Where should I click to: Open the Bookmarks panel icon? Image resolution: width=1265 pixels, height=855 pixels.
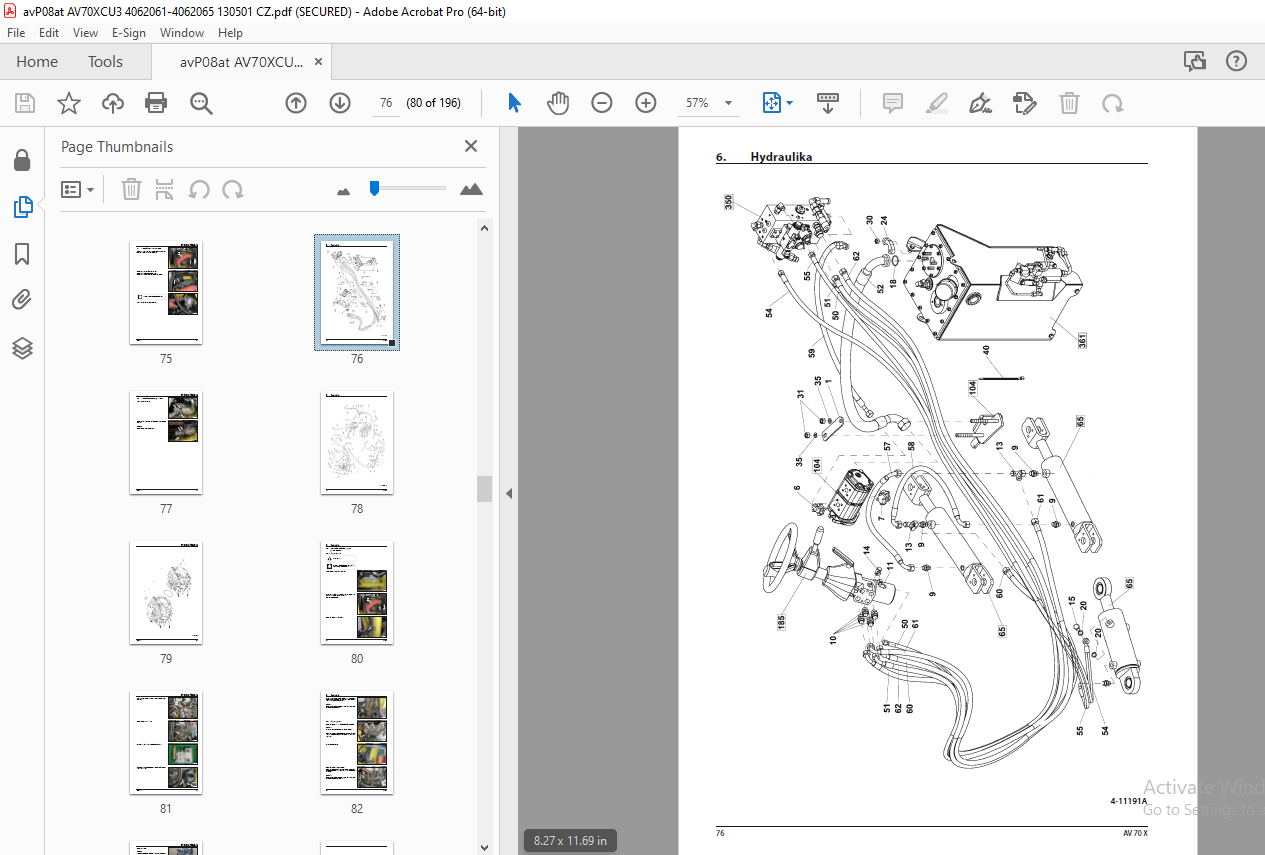pyautogui.click(x=22, y=254)
